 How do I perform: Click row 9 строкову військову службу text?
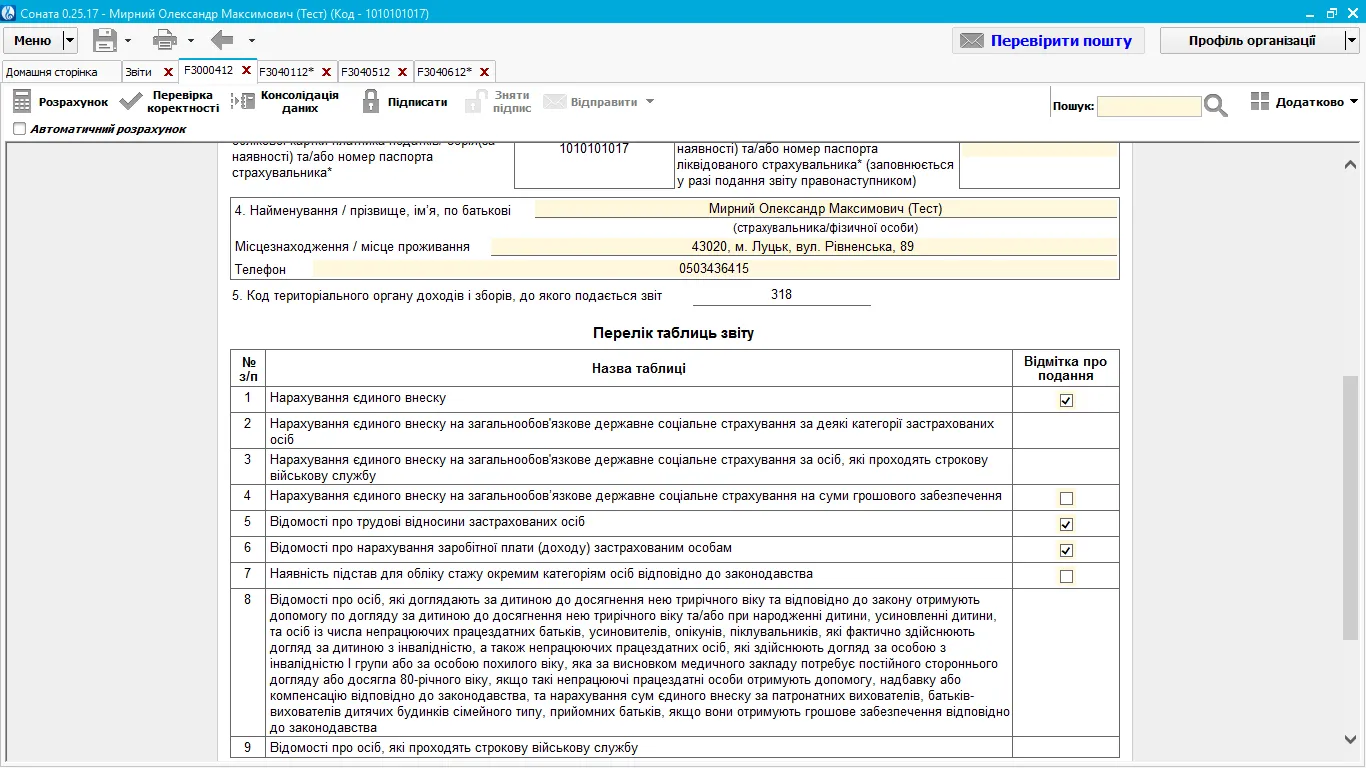pos(454,748)
